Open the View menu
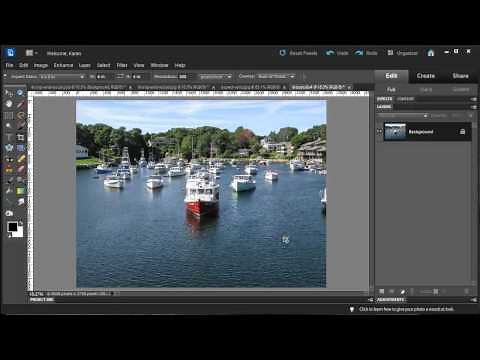480x360 pixels. 139,65
